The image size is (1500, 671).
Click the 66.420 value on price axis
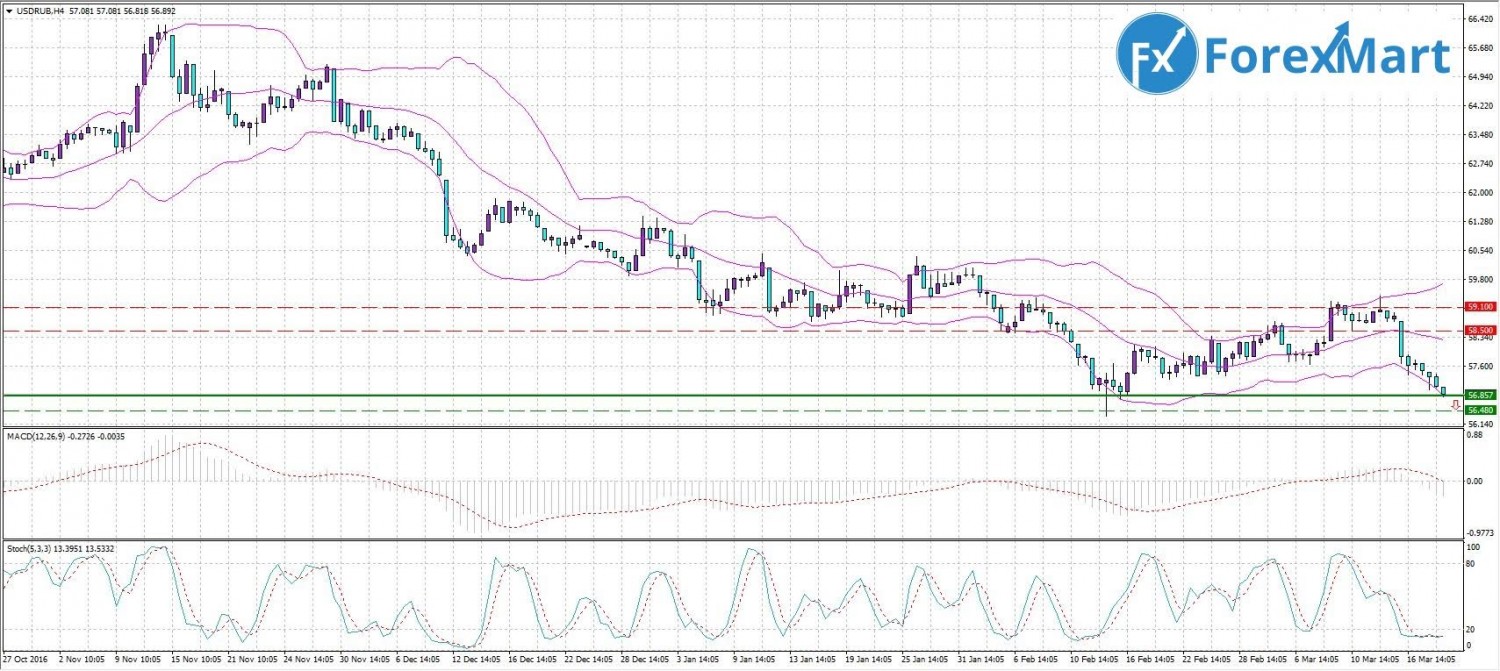[x=1479, y=19]
